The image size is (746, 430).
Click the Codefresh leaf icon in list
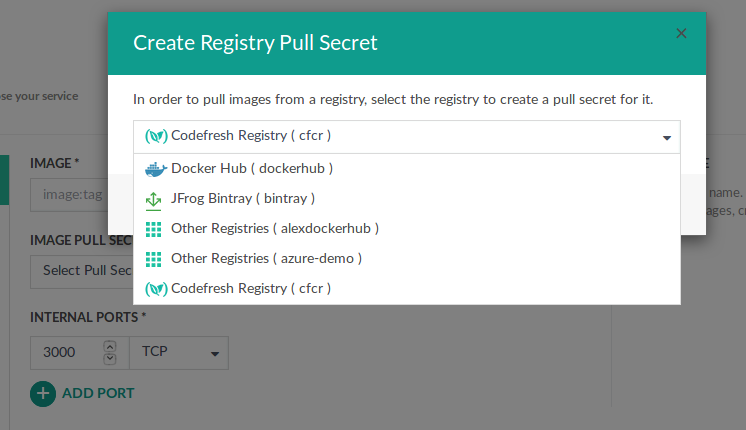155,288
